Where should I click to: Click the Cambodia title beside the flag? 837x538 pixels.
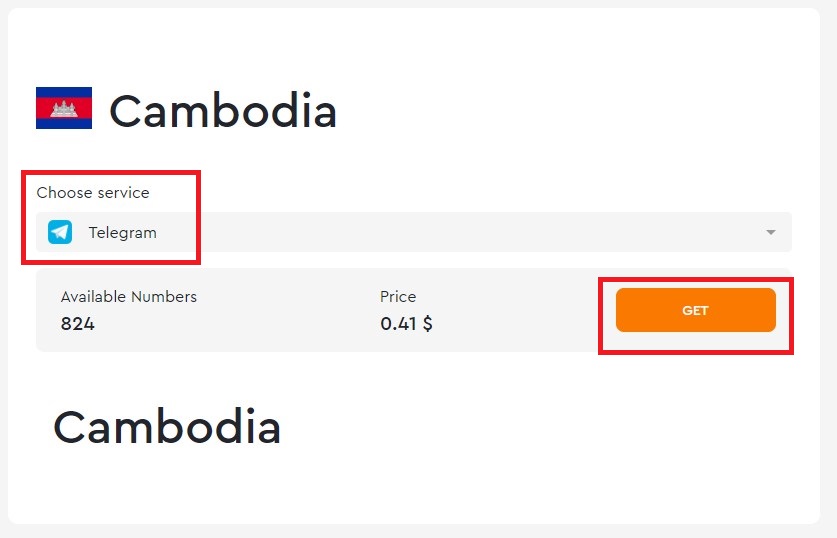coord(223,110)
